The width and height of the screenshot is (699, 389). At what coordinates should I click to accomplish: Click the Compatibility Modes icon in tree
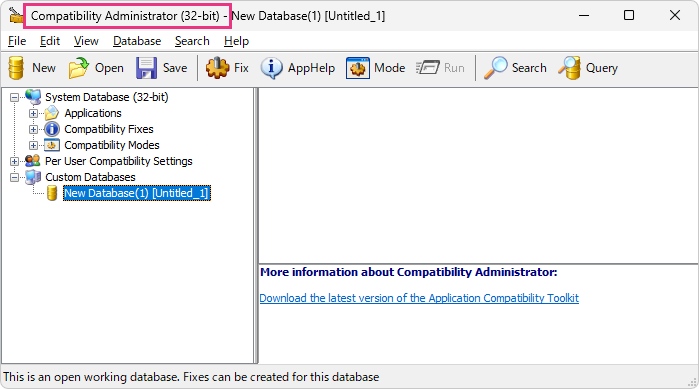(52, 145)
